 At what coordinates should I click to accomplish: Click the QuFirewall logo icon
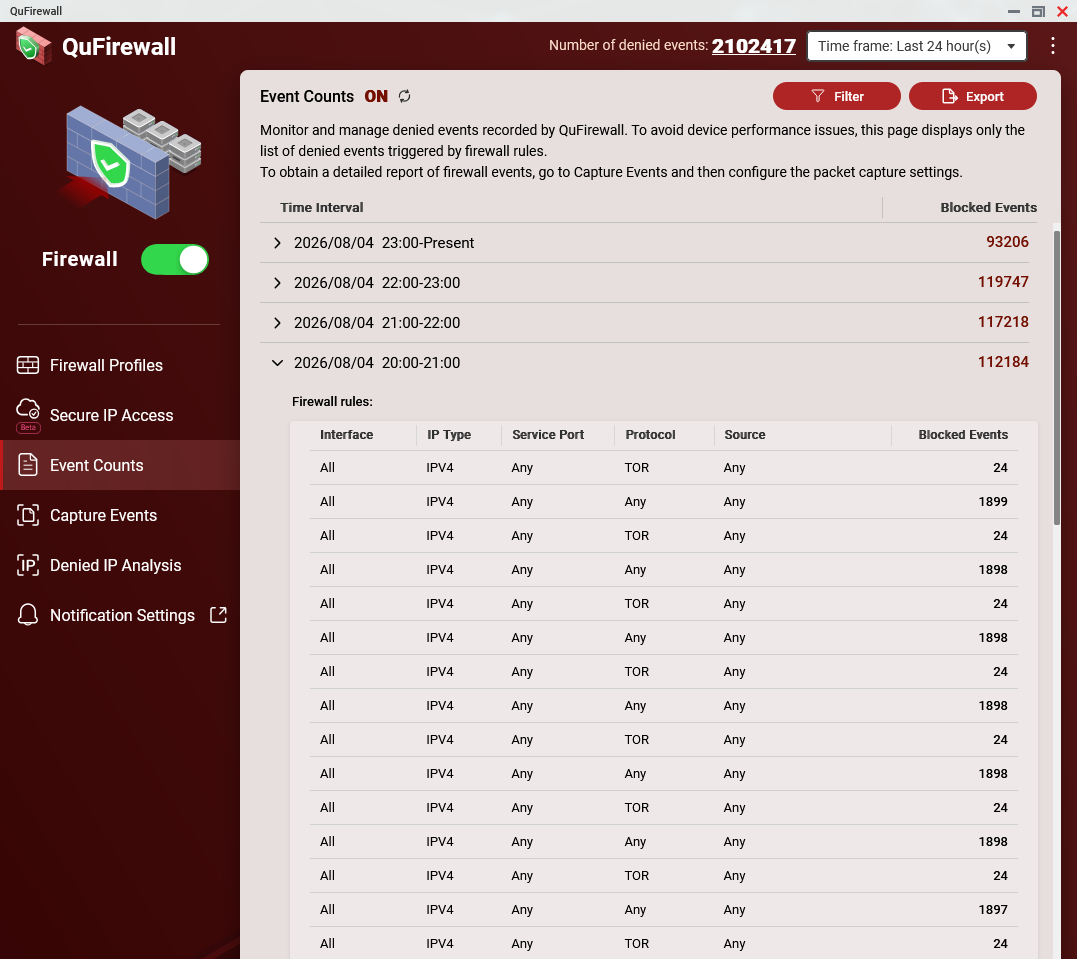[33, 46]
